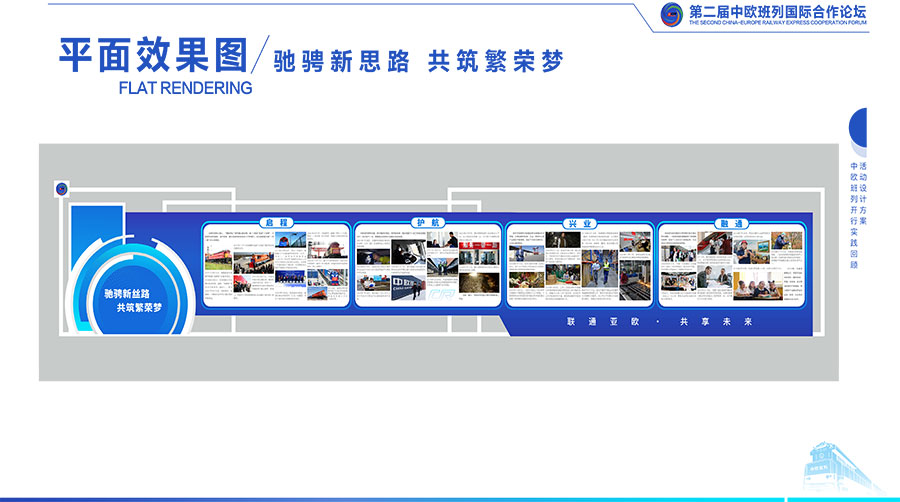Click the forum logo emblem in the header
Screen dimensions: 900x502
[x=674, y=13]
